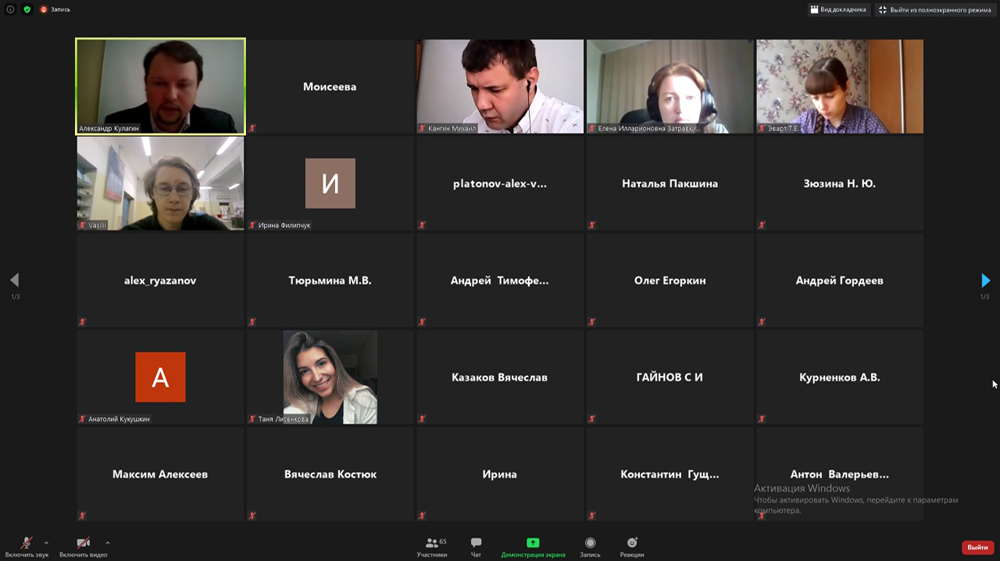This screenshot has height=561, width=1000.
Task: Click muted mic icon on Наталья Пакшина tile
Action: (592, 225)
